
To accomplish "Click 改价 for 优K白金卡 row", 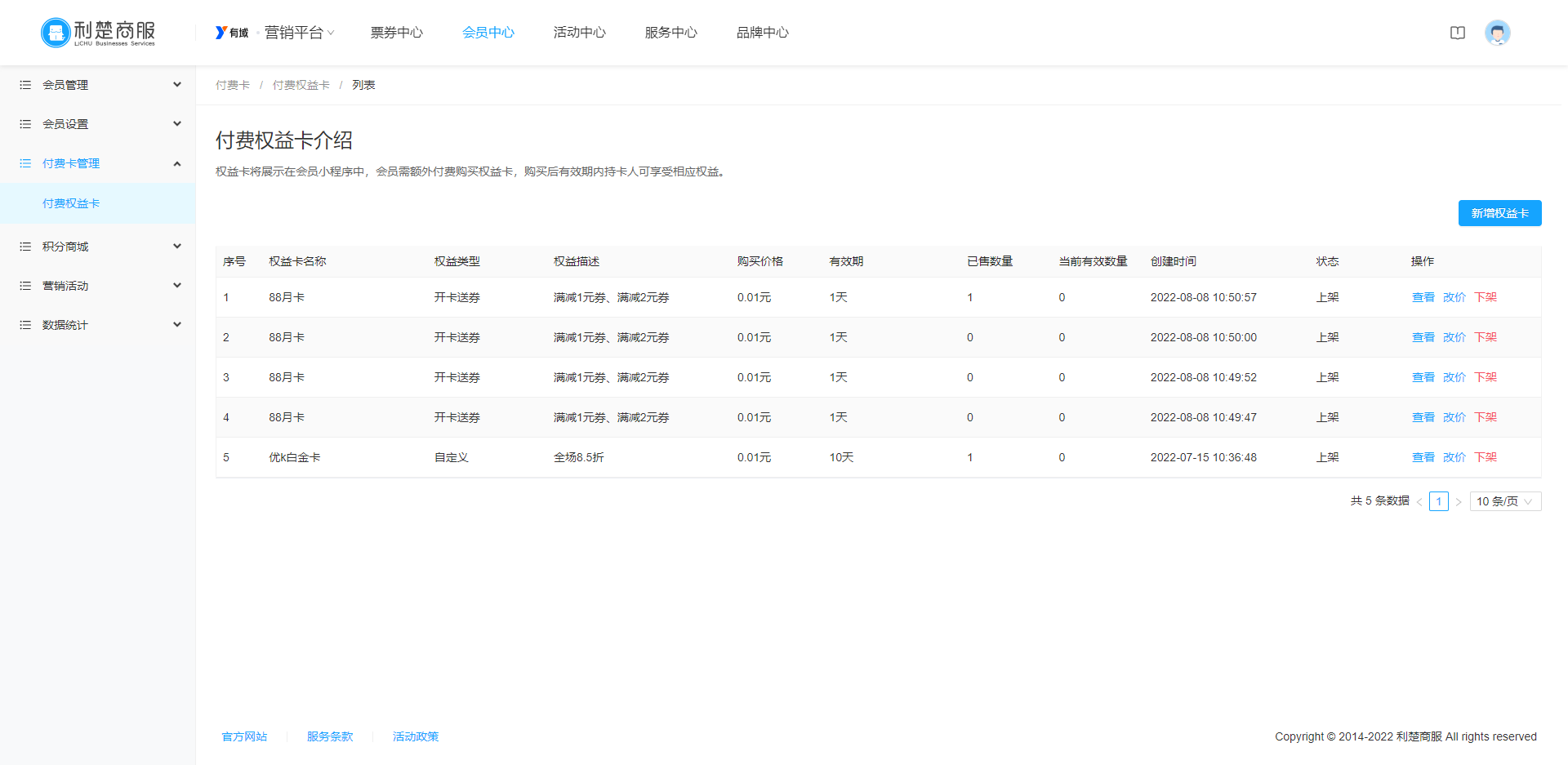I will (x=1454, y=457).
